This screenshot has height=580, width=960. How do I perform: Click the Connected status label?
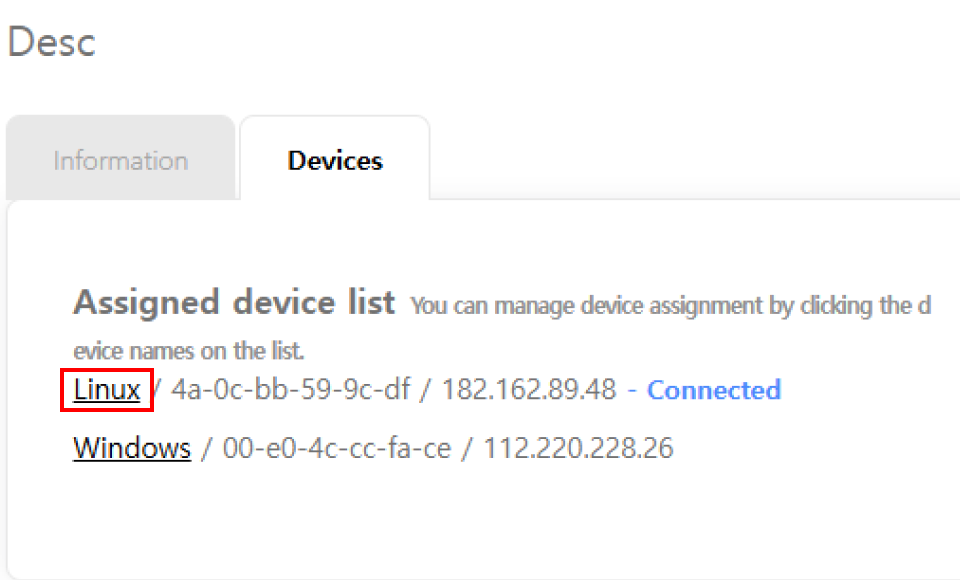714,390
